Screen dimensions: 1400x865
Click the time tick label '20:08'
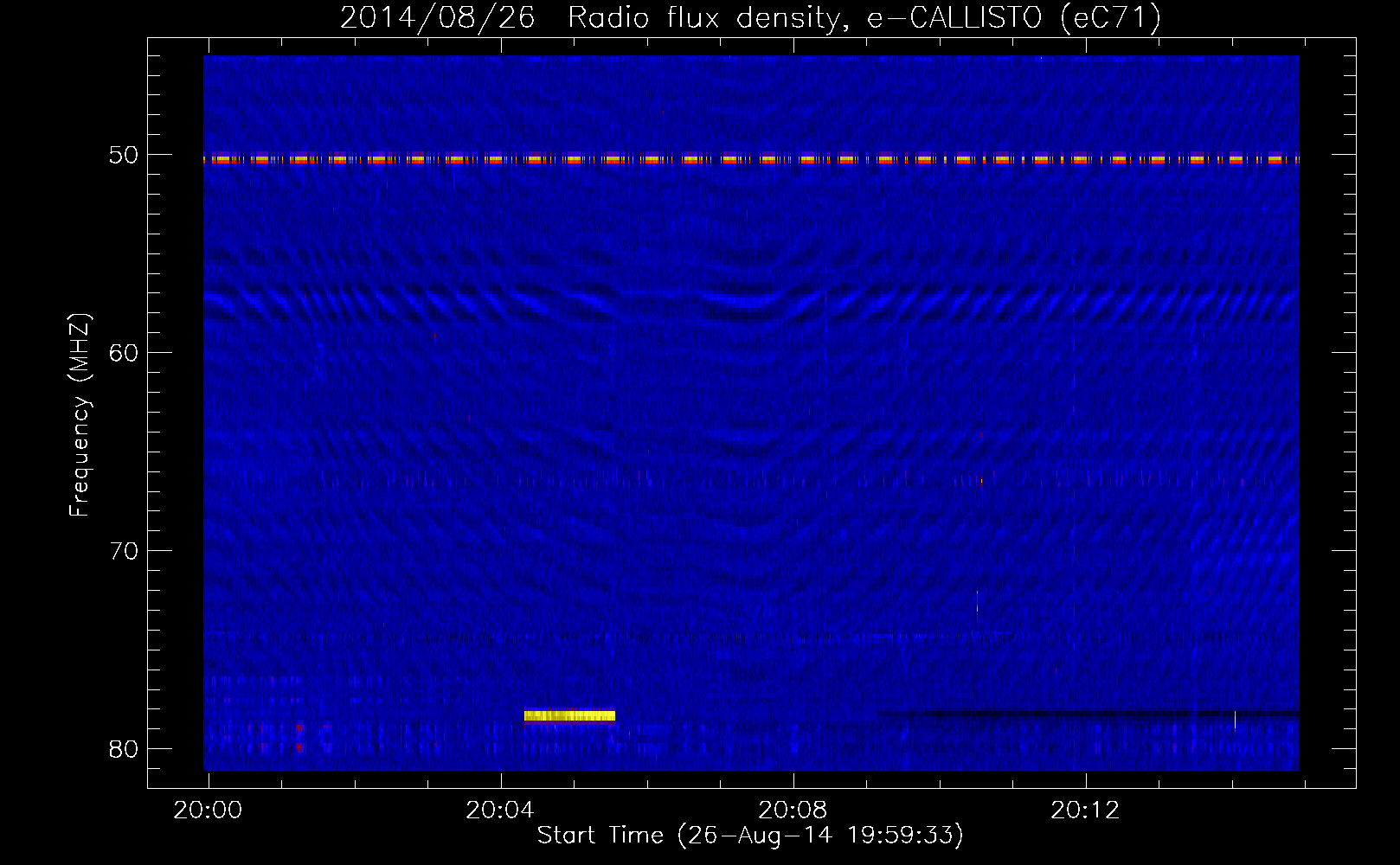[x=793, y=811]
